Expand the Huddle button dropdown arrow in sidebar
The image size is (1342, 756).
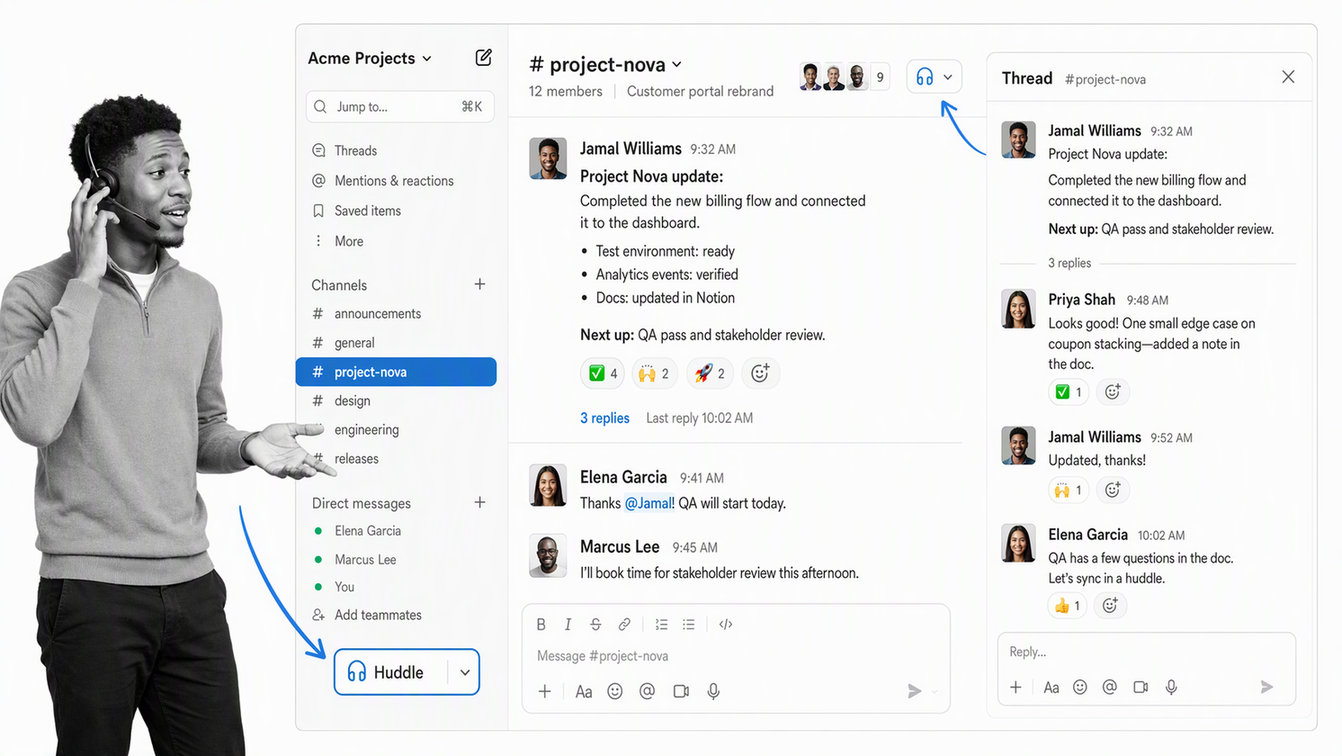465,673
